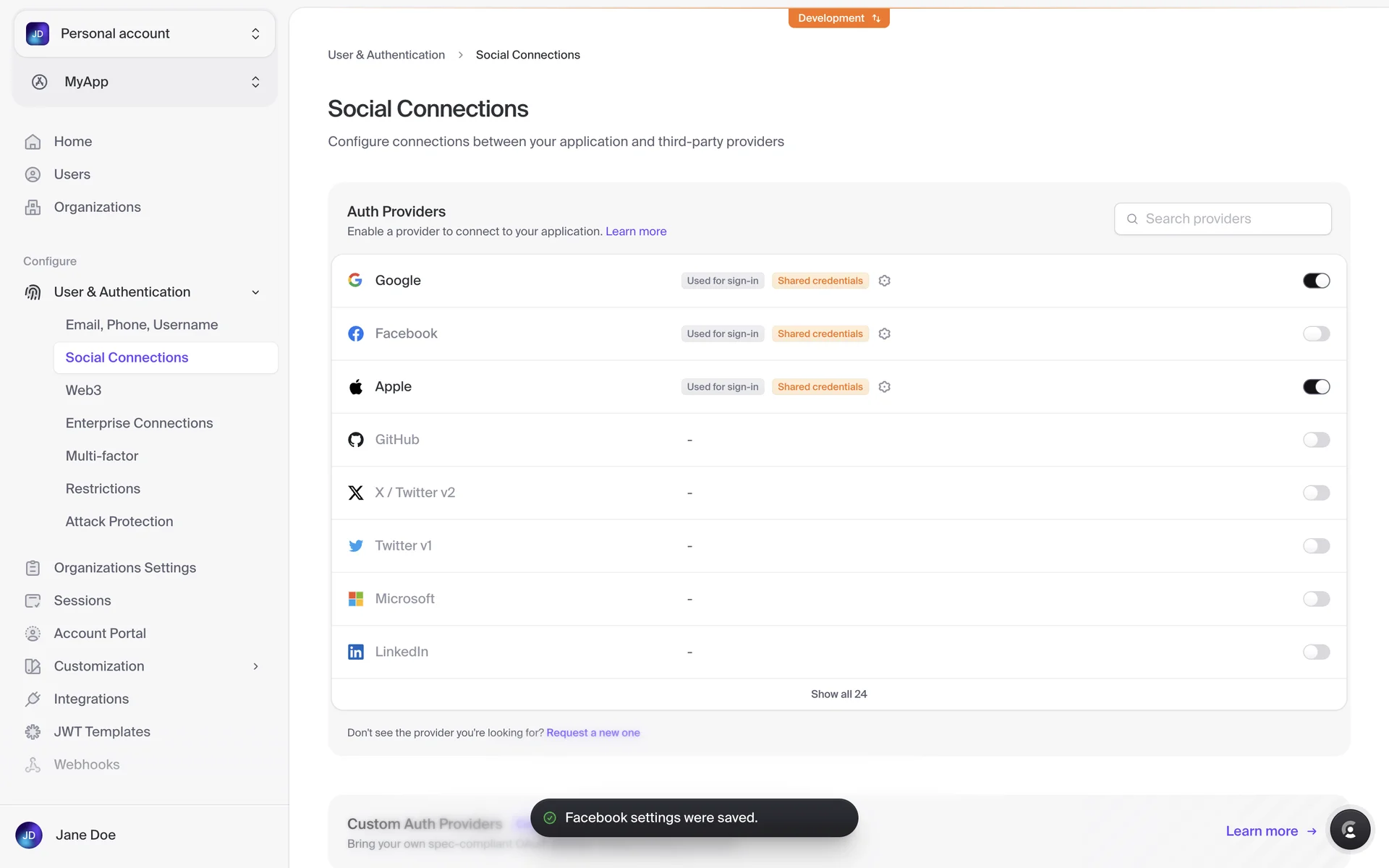Enable the GitHub provider toggle
1389x868 pixels.
click(1316, 440)
